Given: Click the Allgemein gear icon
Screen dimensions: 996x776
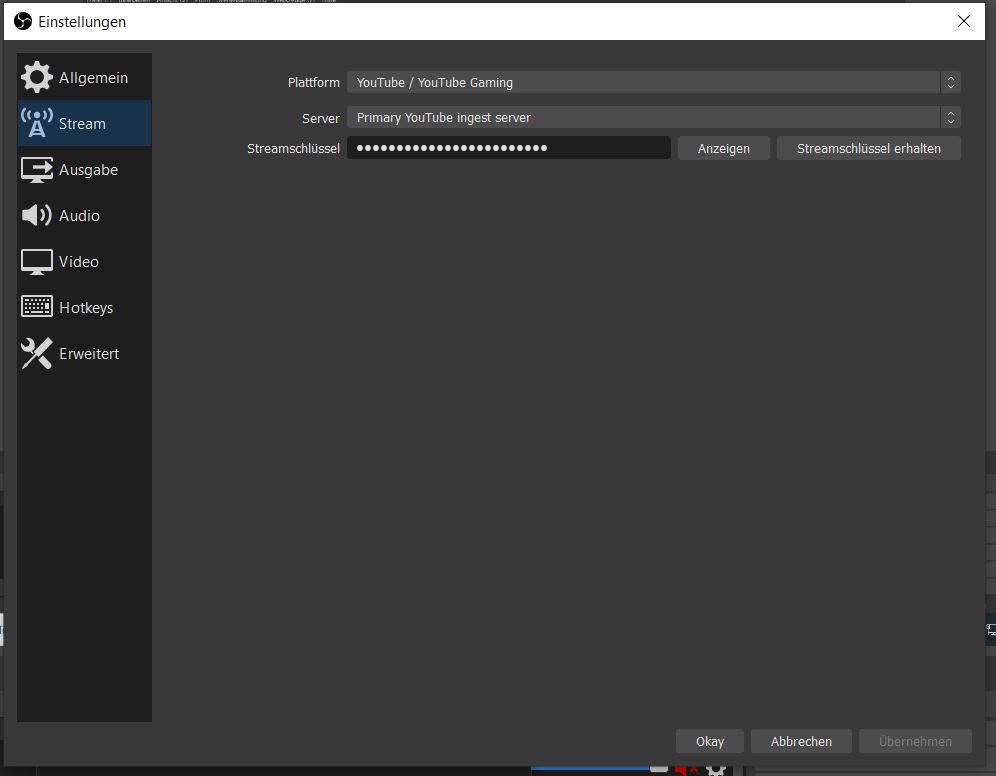Looking at the screenshot, I should click(37, 78).
